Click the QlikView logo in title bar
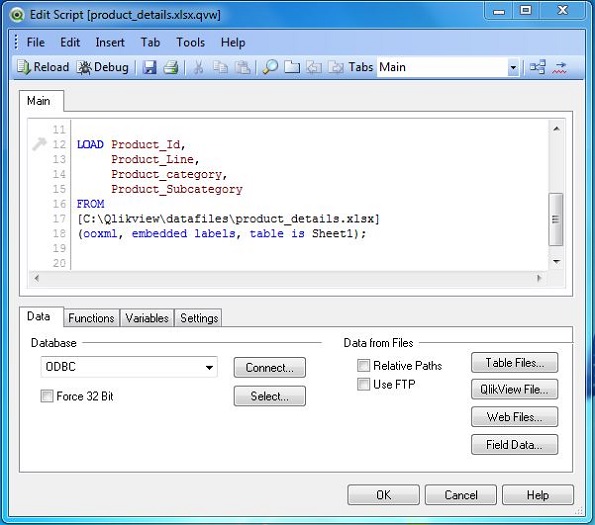The image size is (595, 525). coord(17,15)
